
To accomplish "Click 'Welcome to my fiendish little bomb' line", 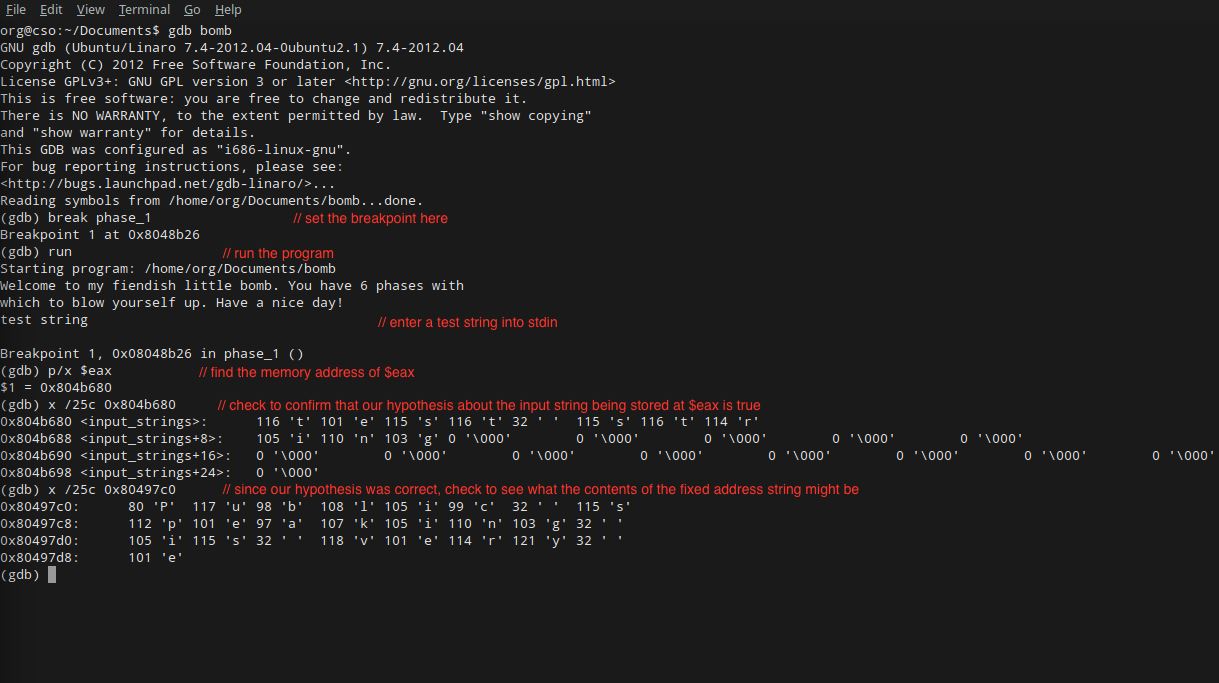I will point(232,286).
